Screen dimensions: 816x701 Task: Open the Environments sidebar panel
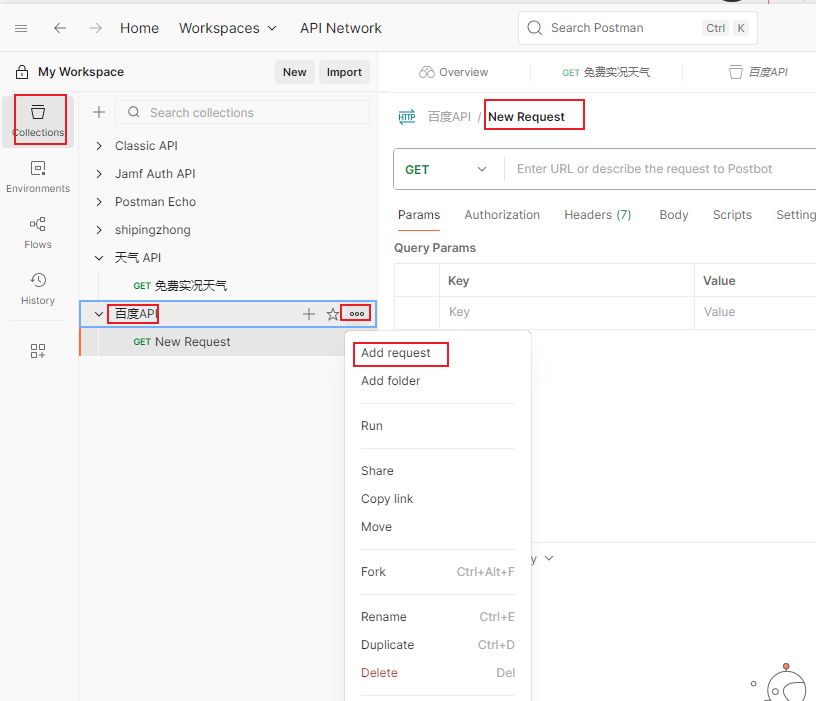click(38, 176)
